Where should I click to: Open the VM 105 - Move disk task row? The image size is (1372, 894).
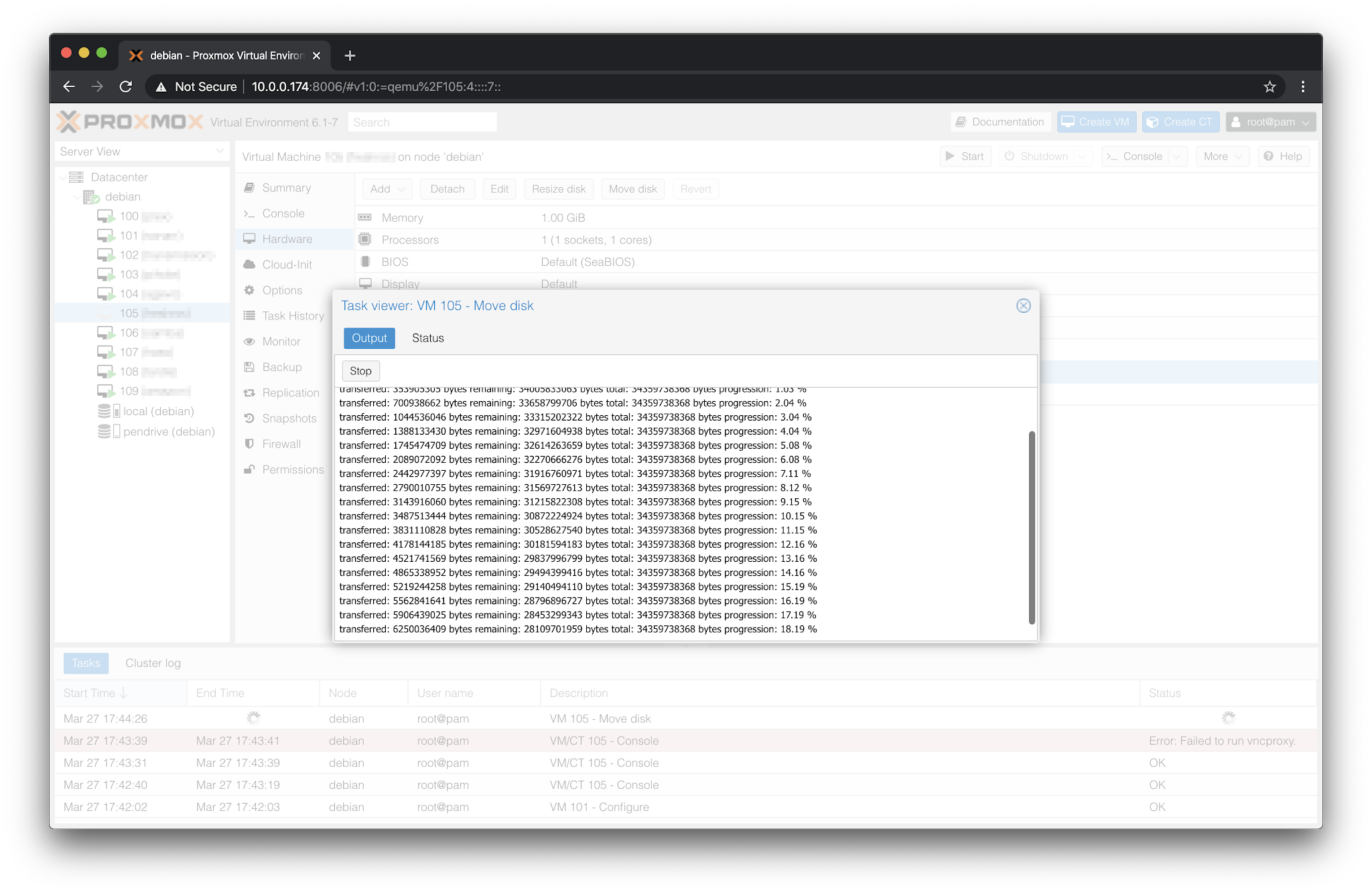tap(686, 719)
